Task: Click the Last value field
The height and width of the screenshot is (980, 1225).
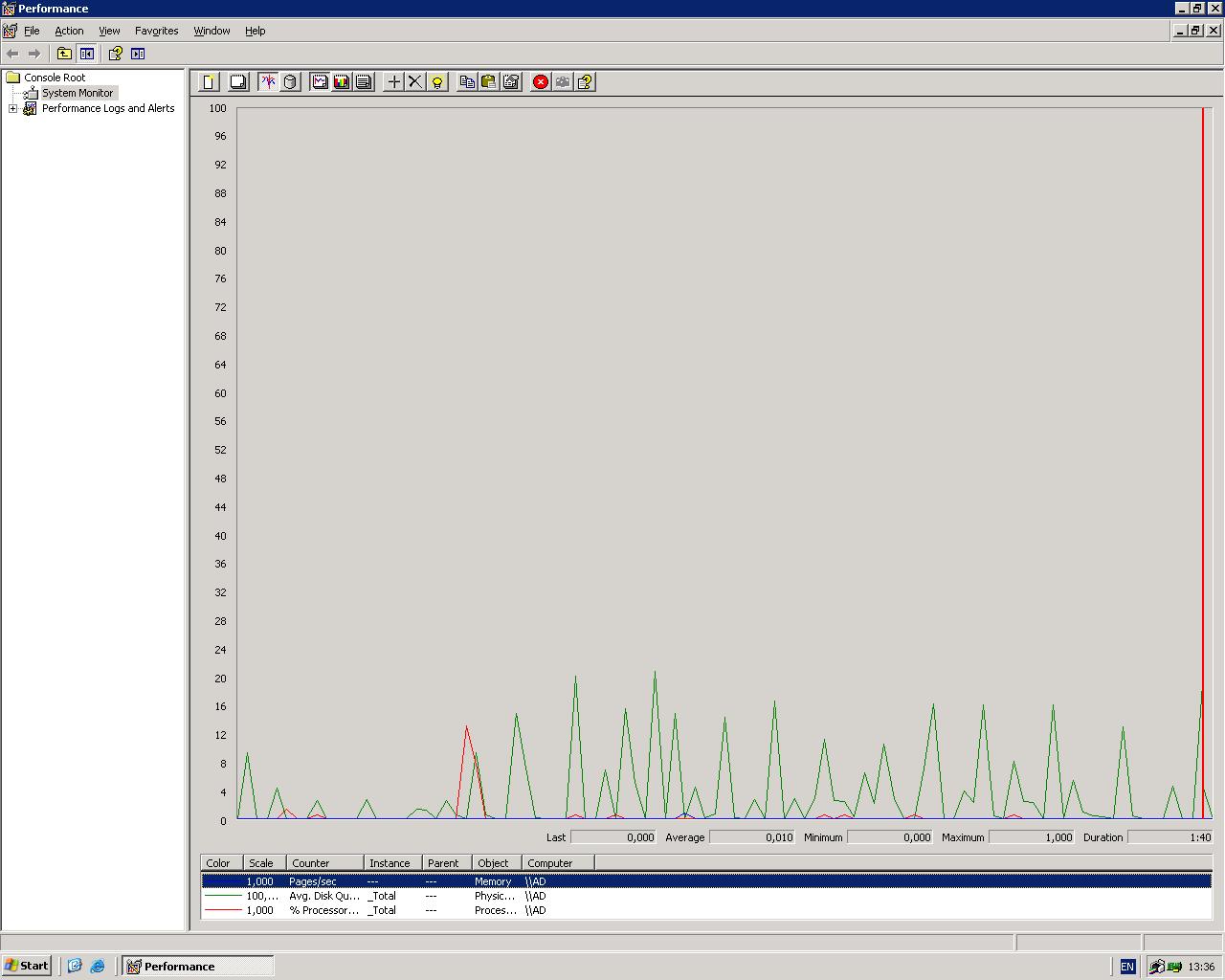Action: pyautogui.click(x=613, y=837)
